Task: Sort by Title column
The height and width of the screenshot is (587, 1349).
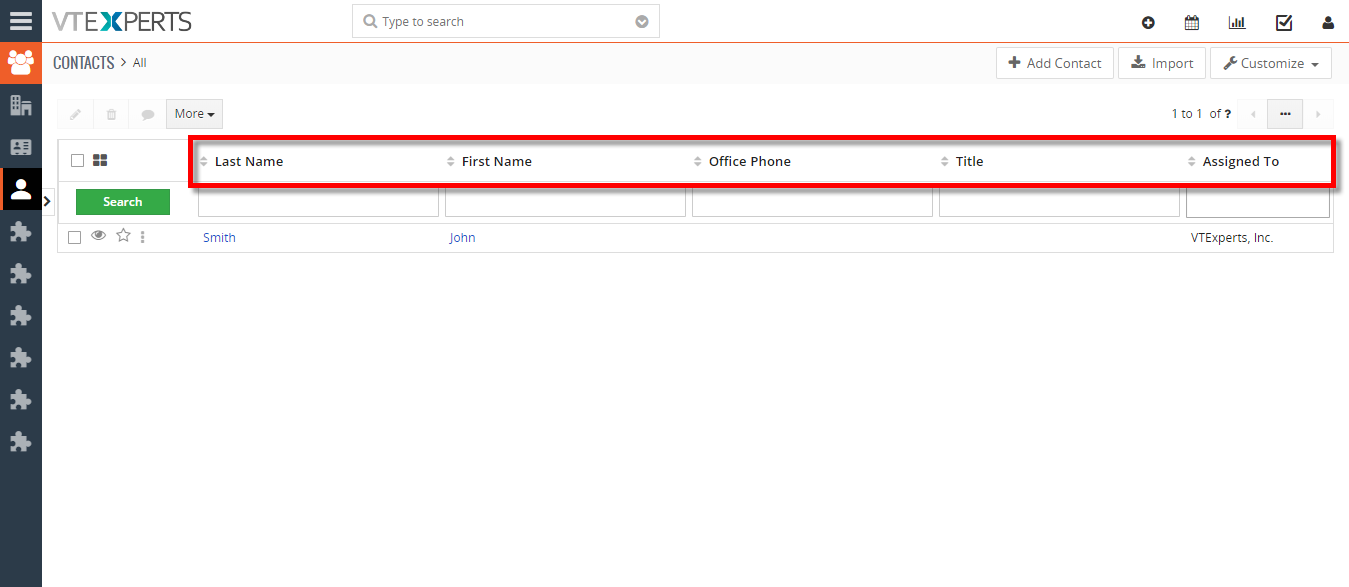Action: point(969,161)
